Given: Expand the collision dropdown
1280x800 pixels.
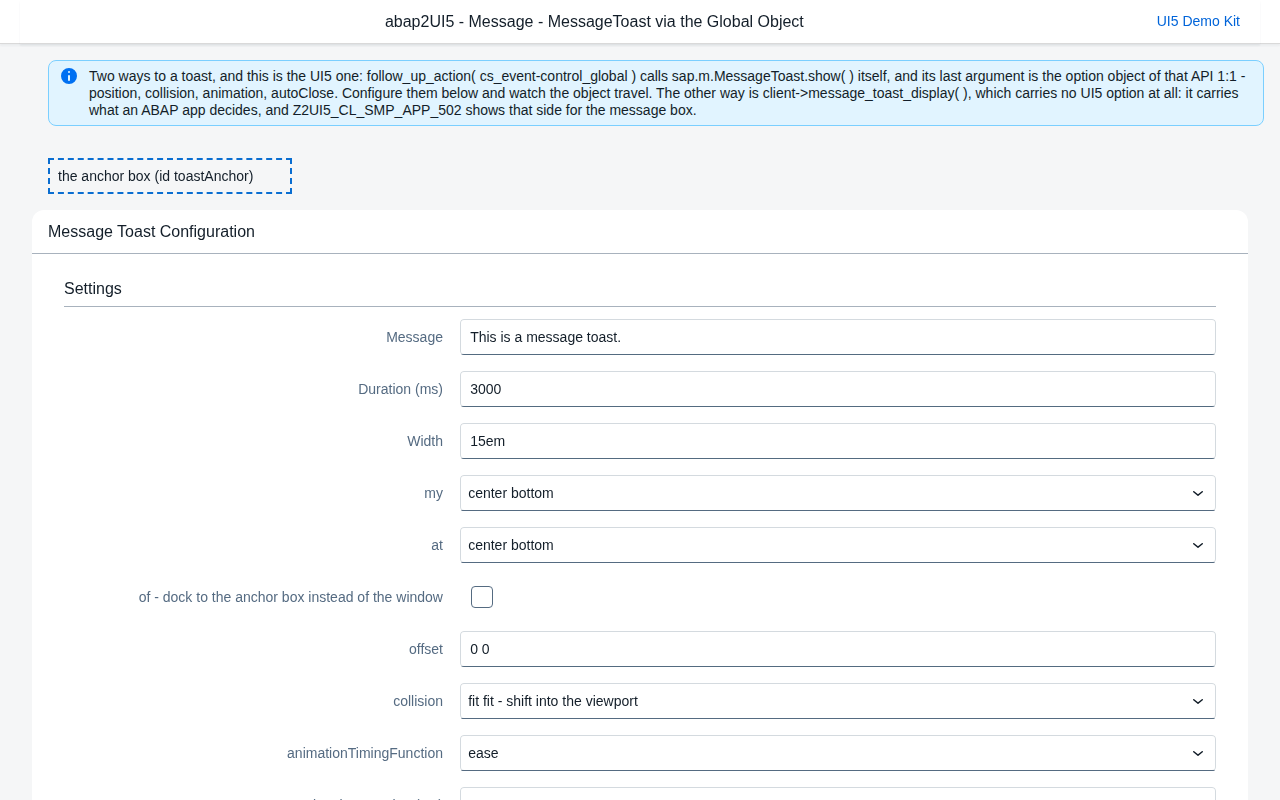Looking at the screenshot, I should (x=838, y=701).
